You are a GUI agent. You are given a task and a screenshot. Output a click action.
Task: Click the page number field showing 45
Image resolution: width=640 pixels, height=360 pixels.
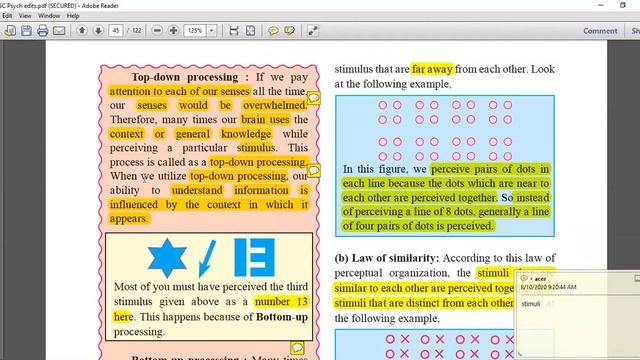coord(116,31)
